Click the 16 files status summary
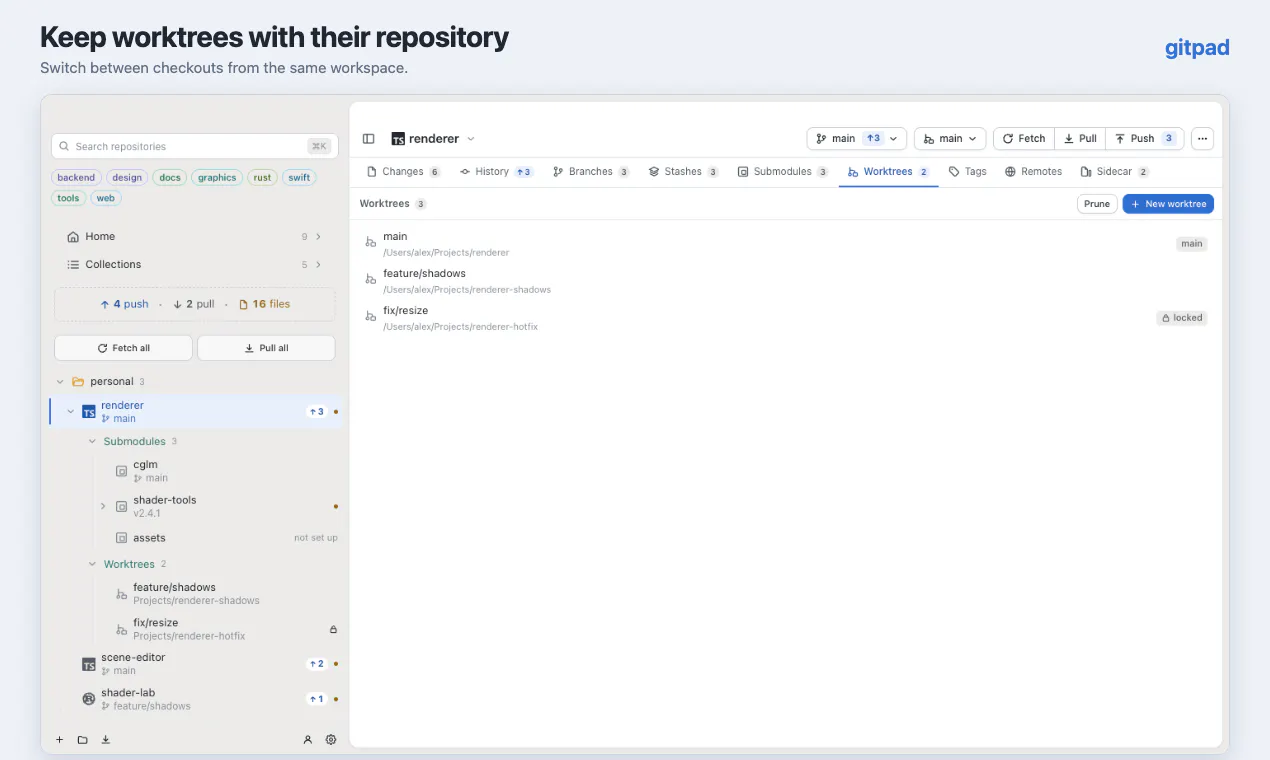Viewport: 1270px width, 760px height. tap(264, 304)
